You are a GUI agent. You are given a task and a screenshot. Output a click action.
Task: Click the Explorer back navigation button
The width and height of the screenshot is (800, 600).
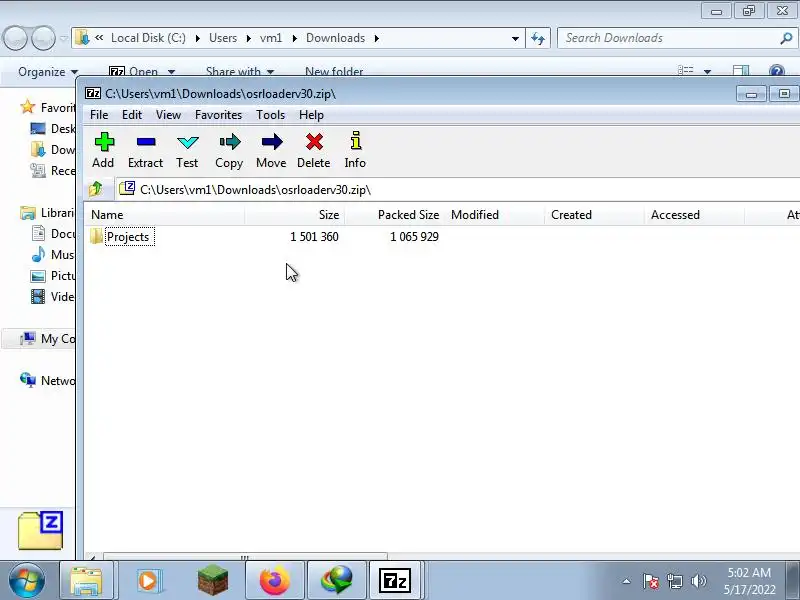pyautogui.click(x=15, y=38)
